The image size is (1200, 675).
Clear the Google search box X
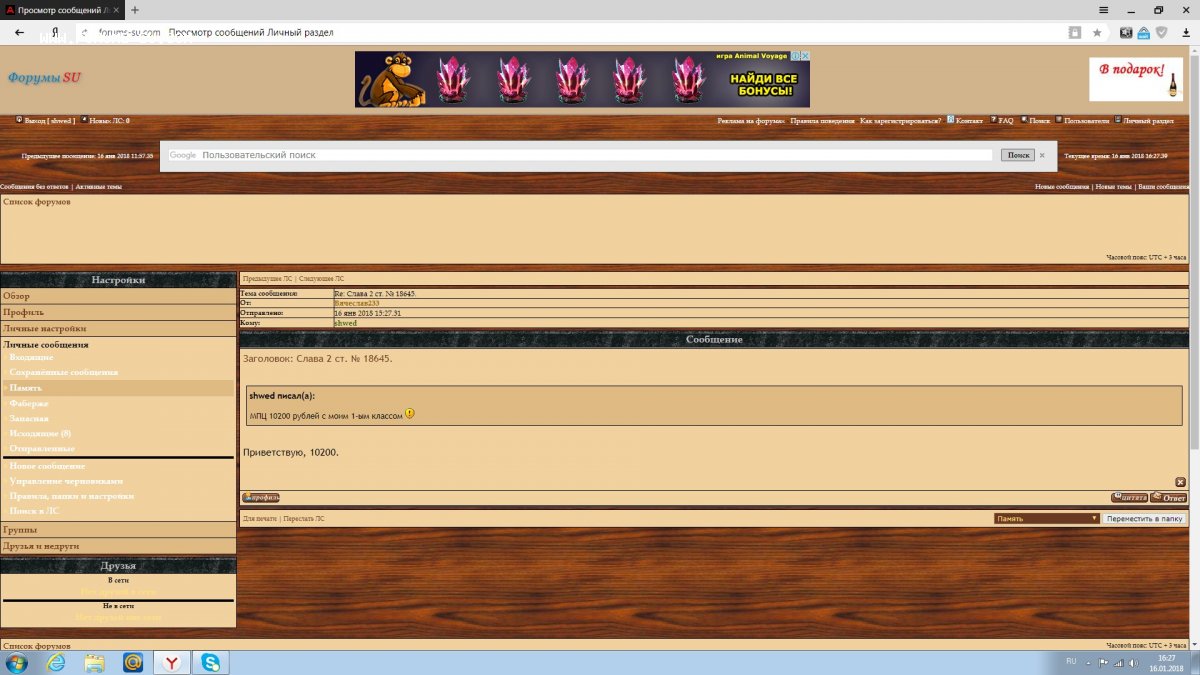coord(1041,155)
